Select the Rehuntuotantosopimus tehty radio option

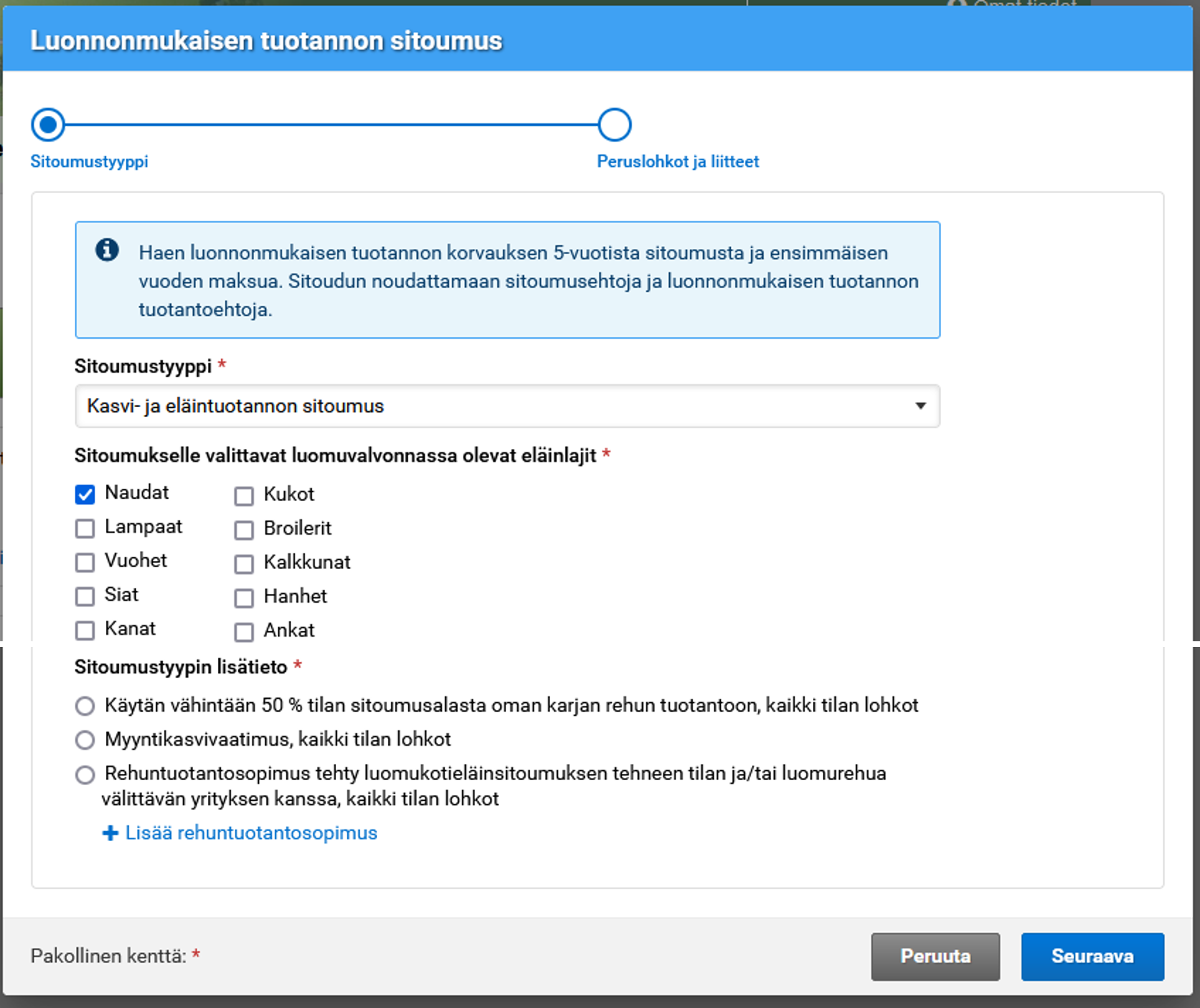click(x=85, y=775)
